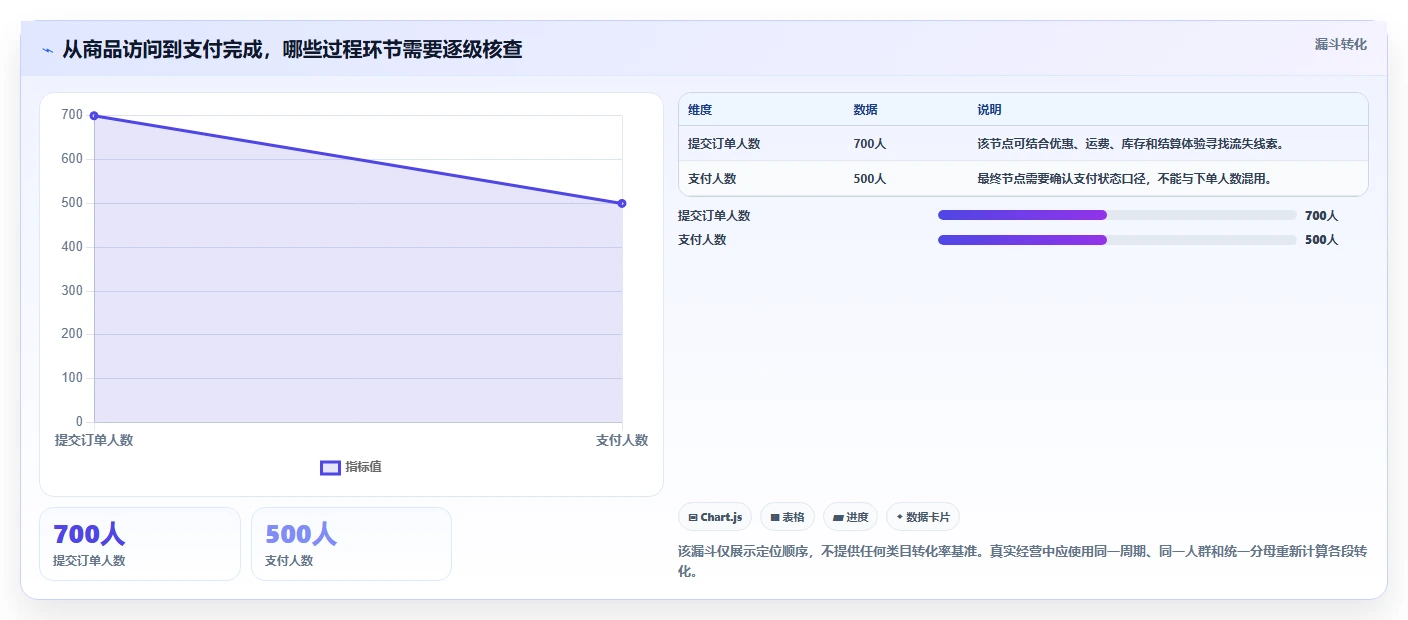Select the Chart.js chip
The width and height of the screenshot is (1408, 620).
pyautogui.click(x=715, y=517)
